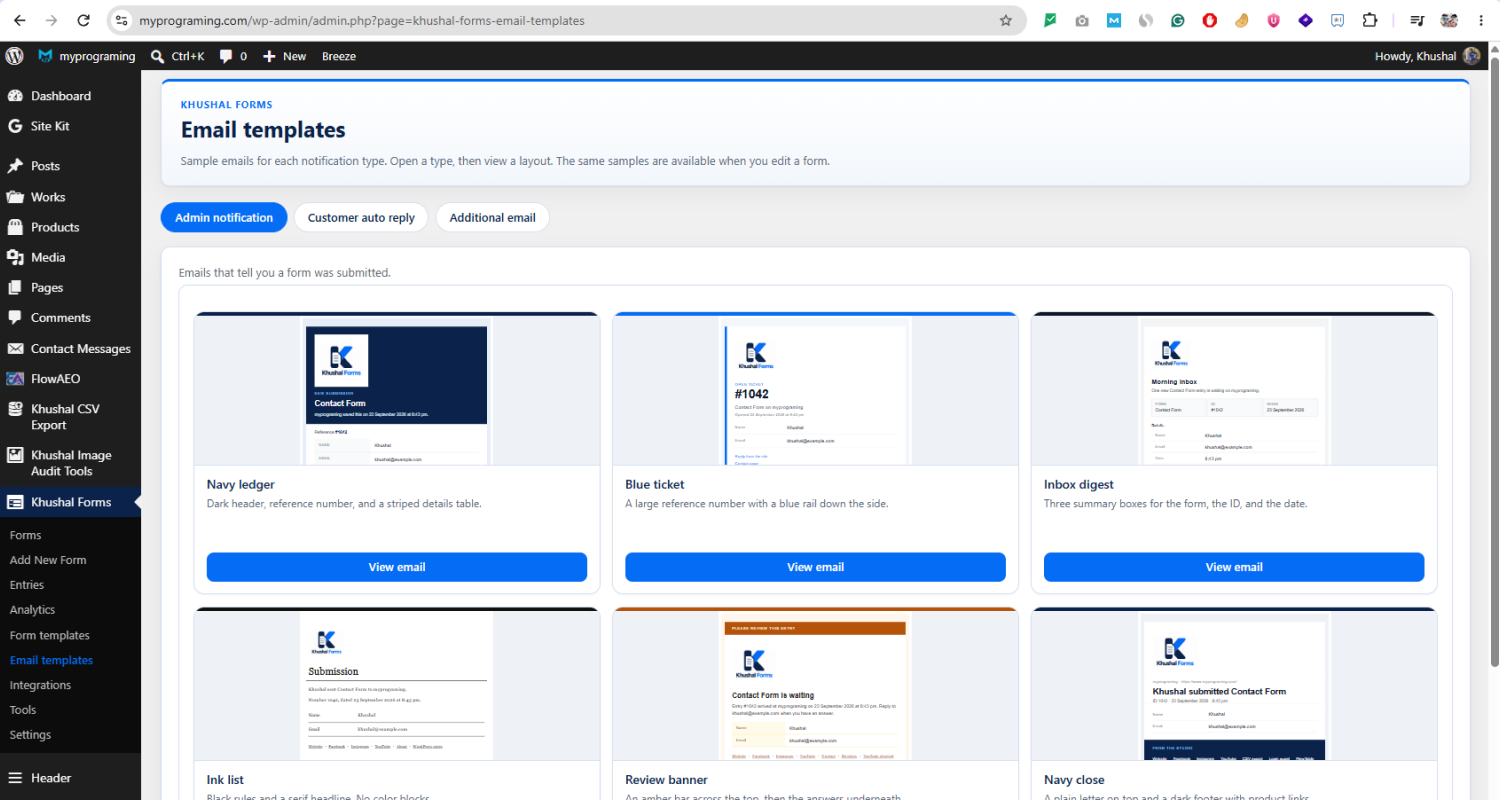Viewport: 1500px width, 800px height.
Task: Open the Settings submenu item
Action: [x=30, y=735]
